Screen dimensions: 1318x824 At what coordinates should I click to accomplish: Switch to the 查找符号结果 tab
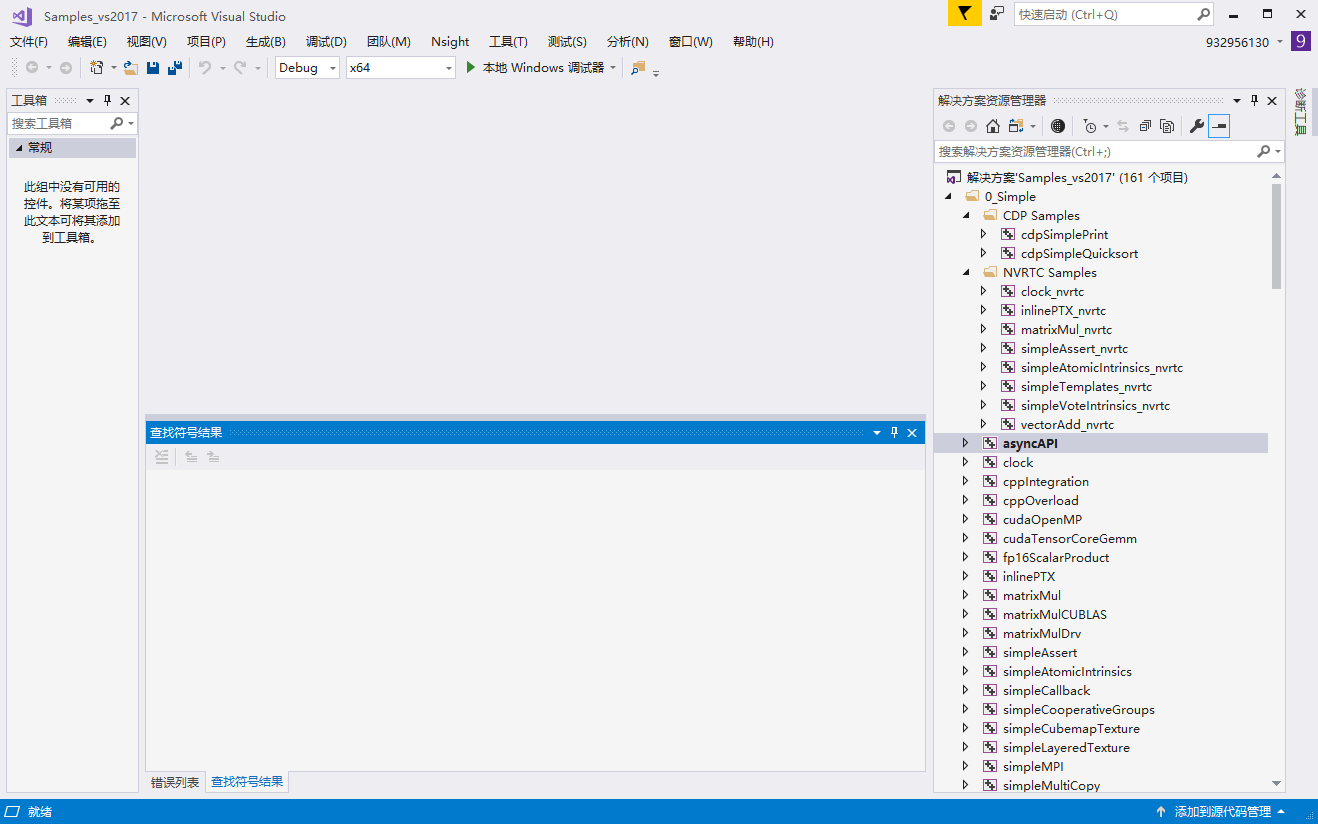(247, 782)
